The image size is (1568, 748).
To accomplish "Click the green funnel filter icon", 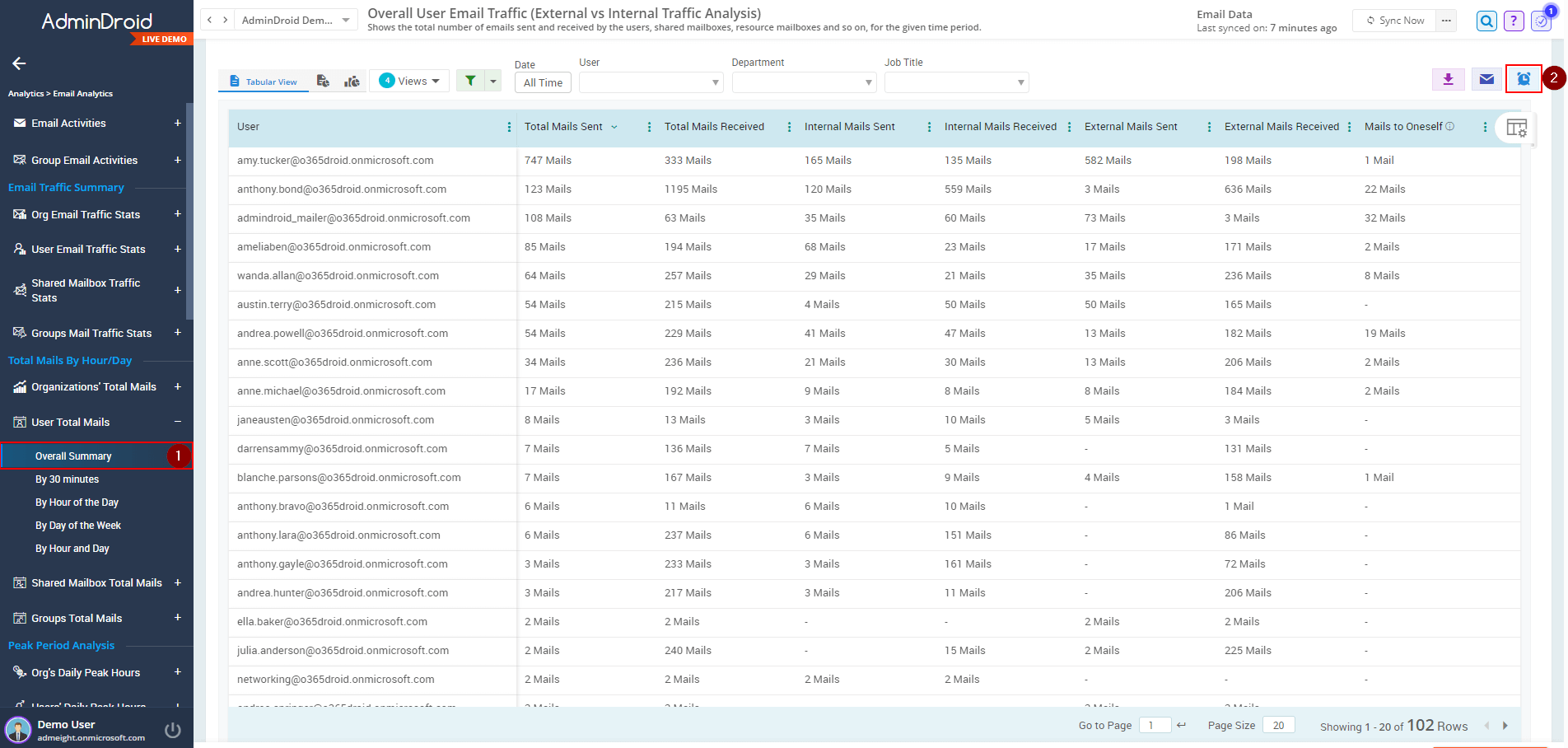I will [x=470, y=81].
